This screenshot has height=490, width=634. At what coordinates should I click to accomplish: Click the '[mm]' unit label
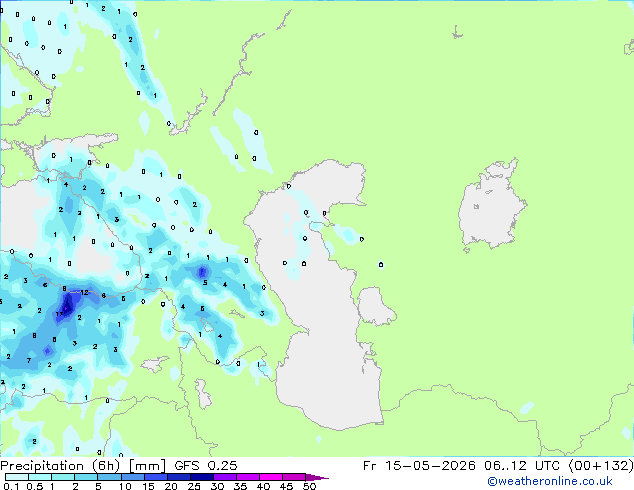(147, 466)
